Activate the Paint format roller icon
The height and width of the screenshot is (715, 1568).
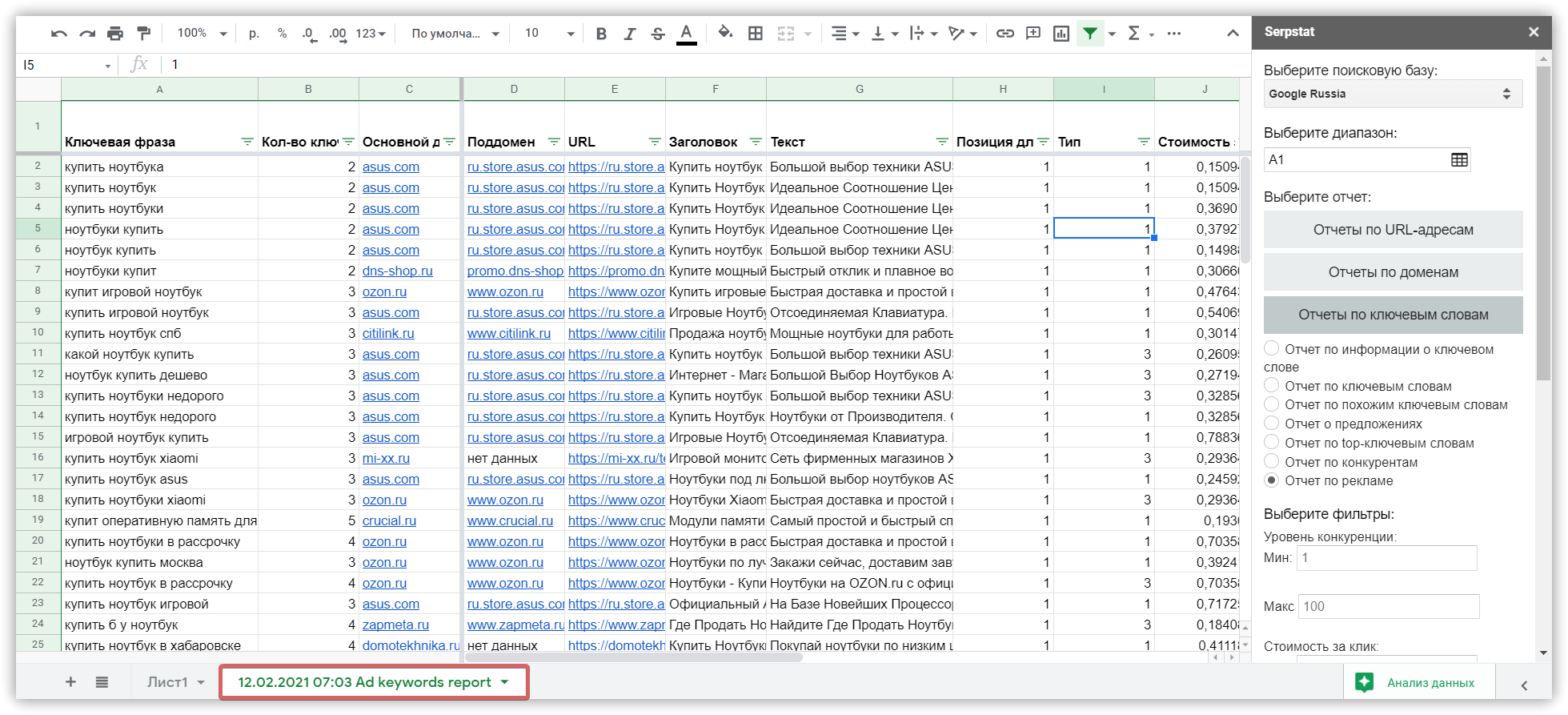tap(144, 34)
